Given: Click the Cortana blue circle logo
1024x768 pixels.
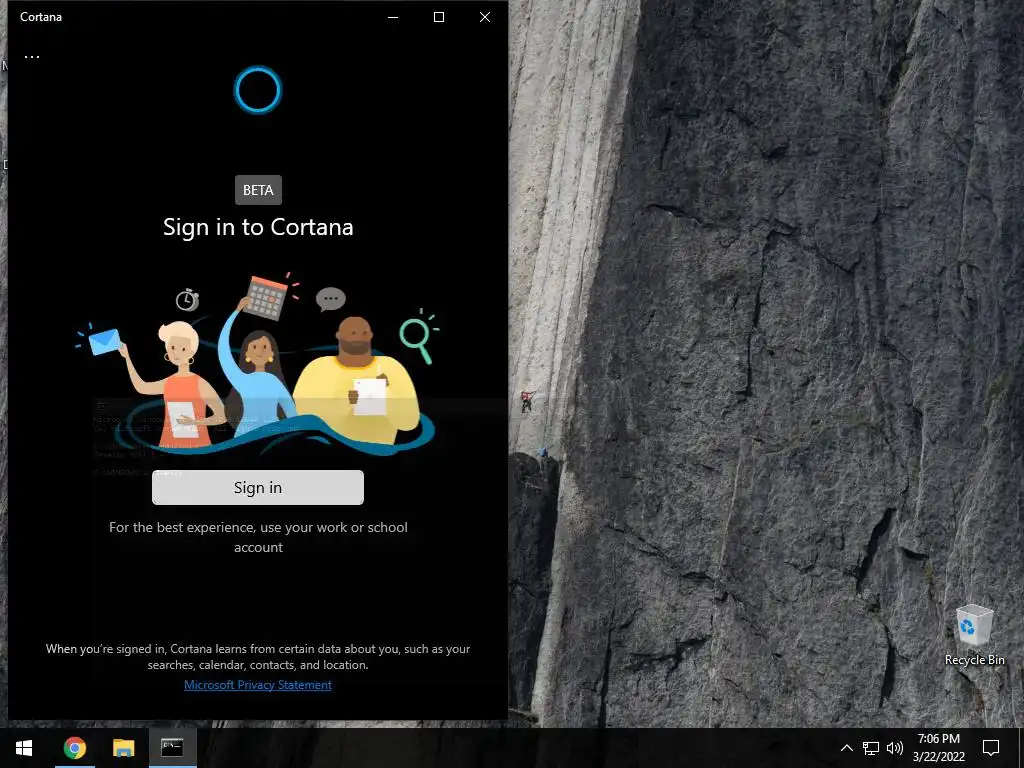Looking at the screenshot, I should [258, 90].
